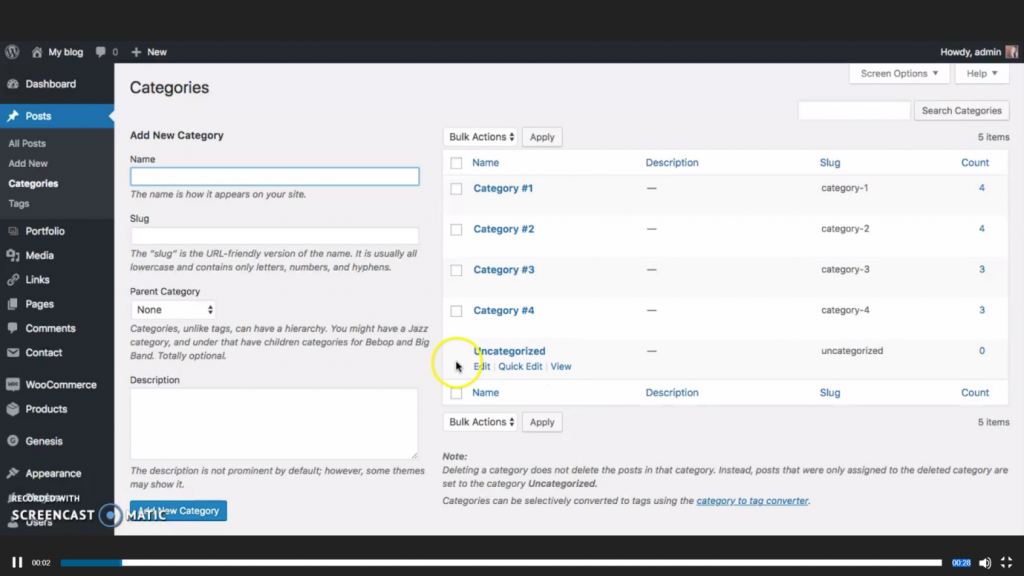Screen dimensions: 1024x576
Task: Open the top Bulk Actions dropdown
Action: 481,136
